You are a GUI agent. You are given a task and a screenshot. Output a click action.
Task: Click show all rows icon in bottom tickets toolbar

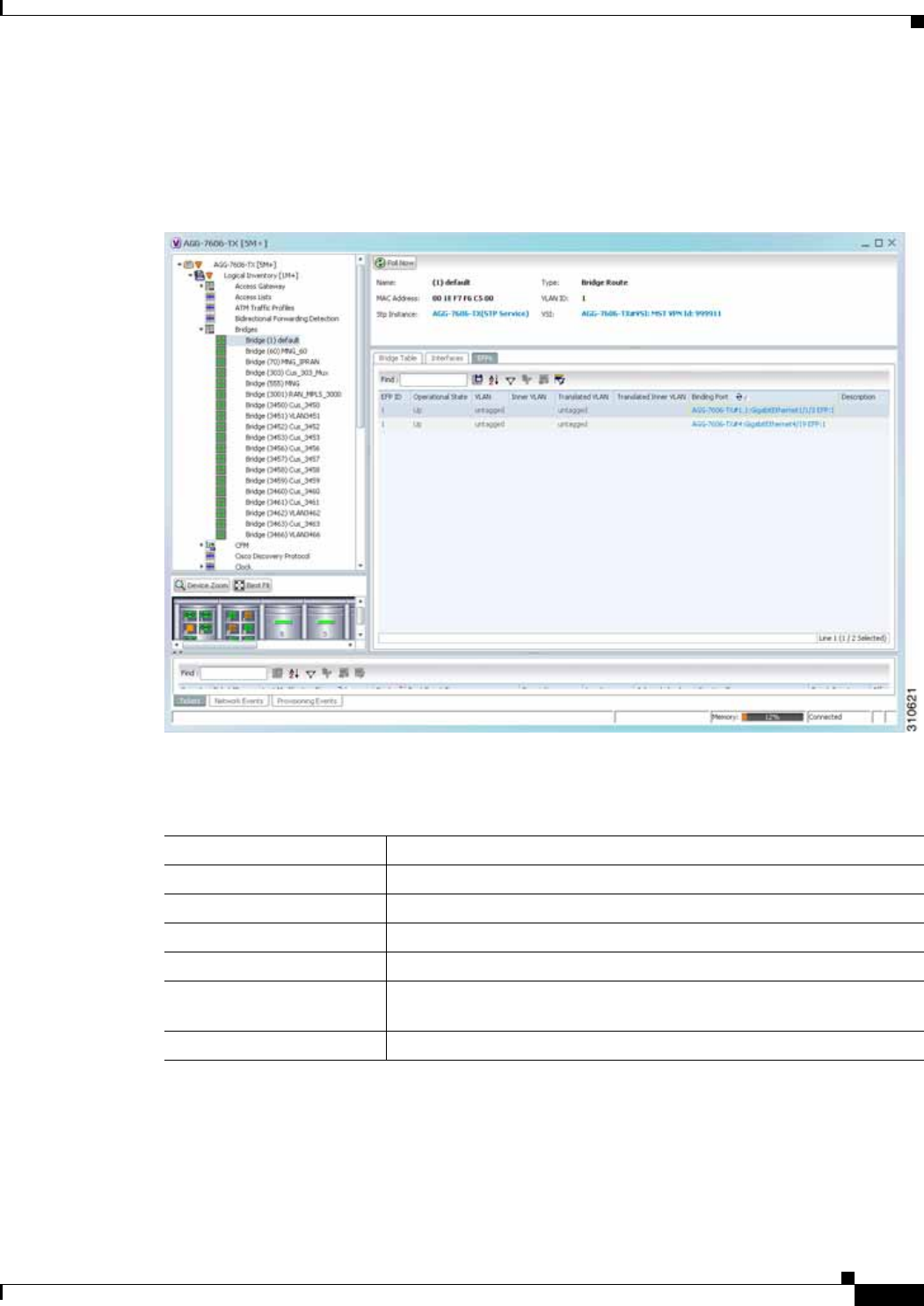[343, 673]
